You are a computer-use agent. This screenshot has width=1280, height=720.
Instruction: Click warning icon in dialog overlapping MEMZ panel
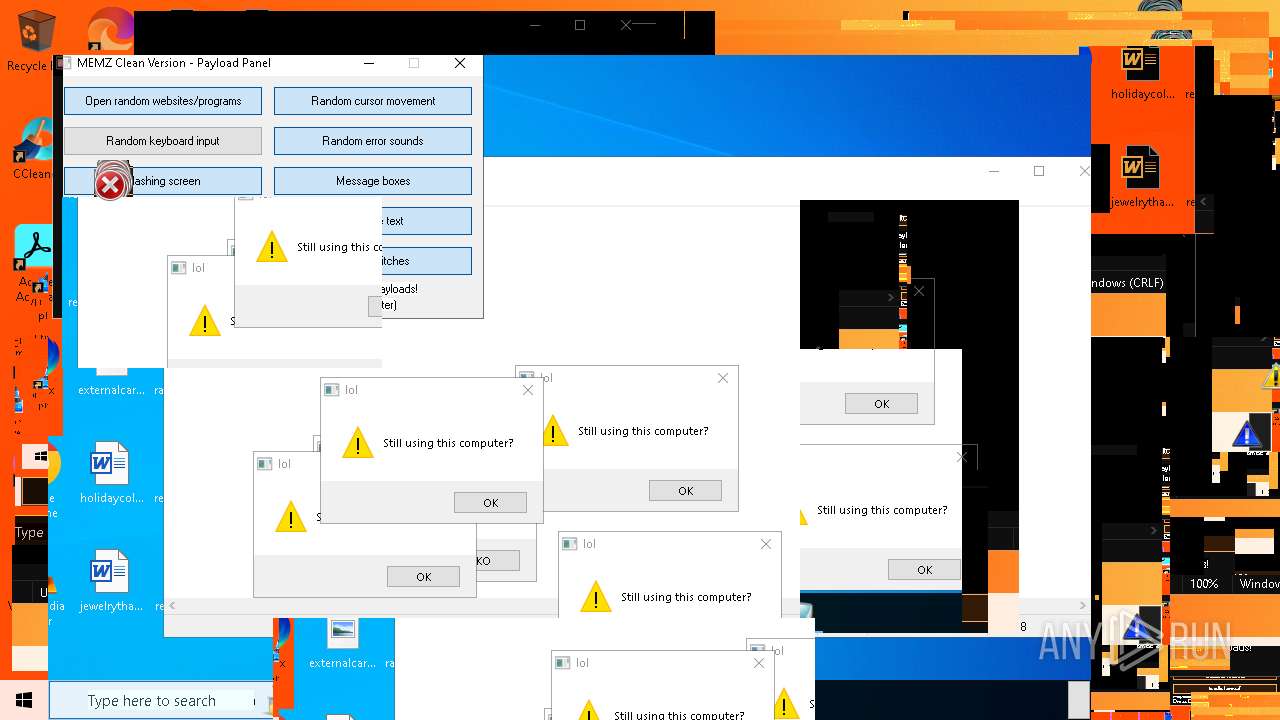coord(271,247)
